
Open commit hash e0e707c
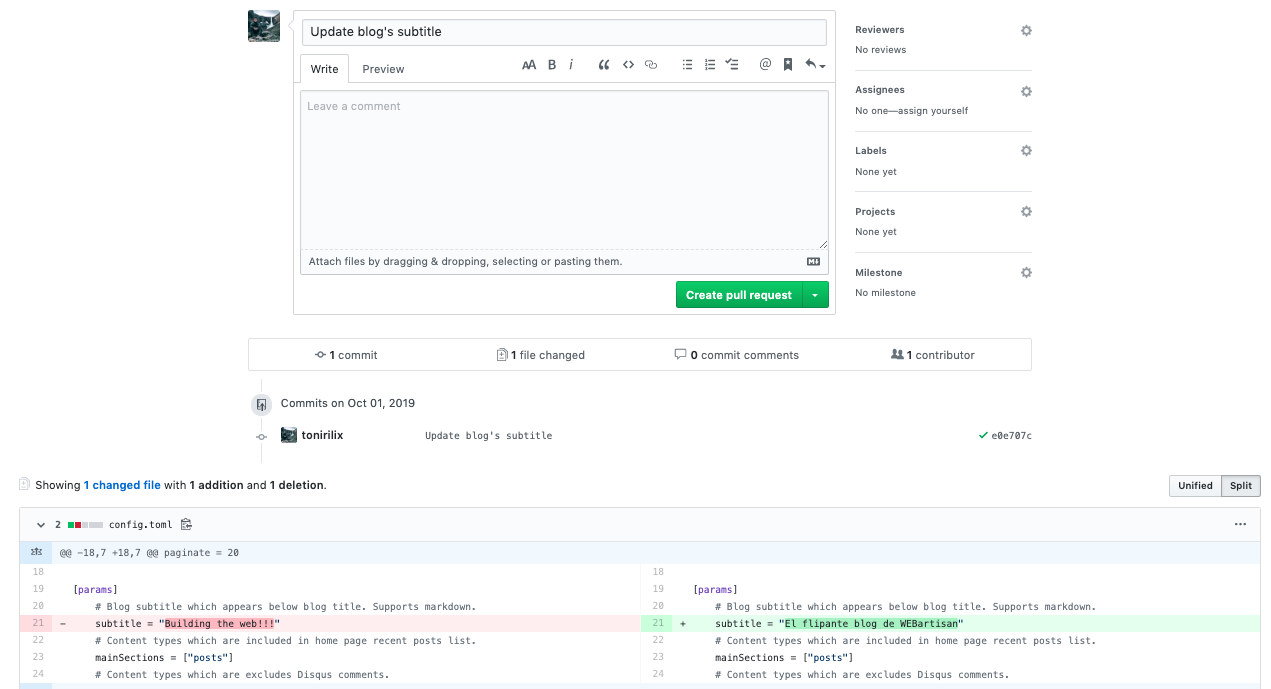pyautogui.click(x=1011, y=436)
